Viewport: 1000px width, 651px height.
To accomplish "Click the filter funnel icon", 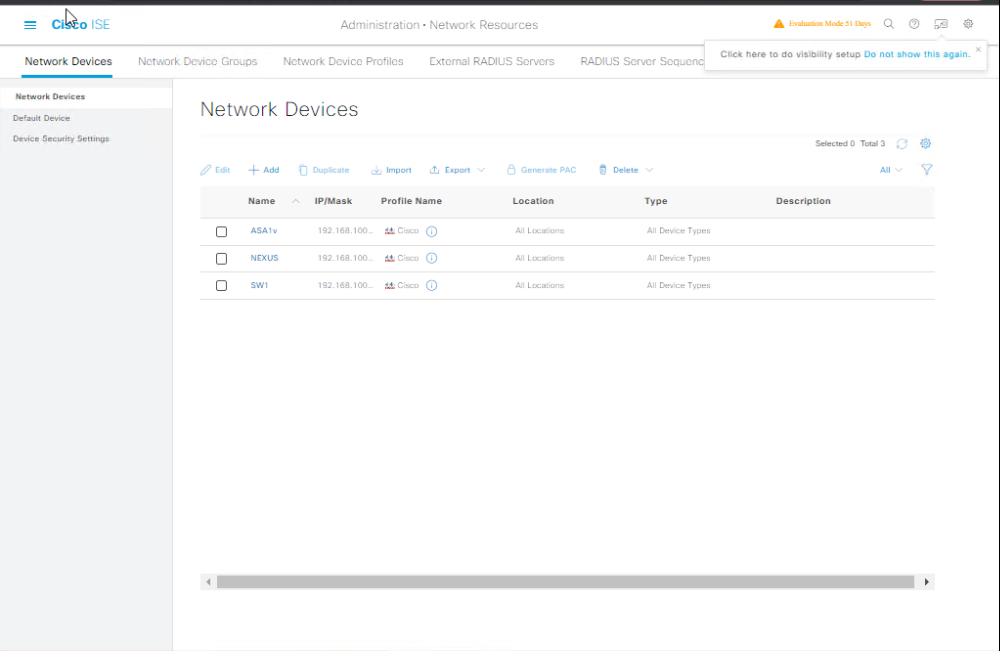I will point(927,170).
